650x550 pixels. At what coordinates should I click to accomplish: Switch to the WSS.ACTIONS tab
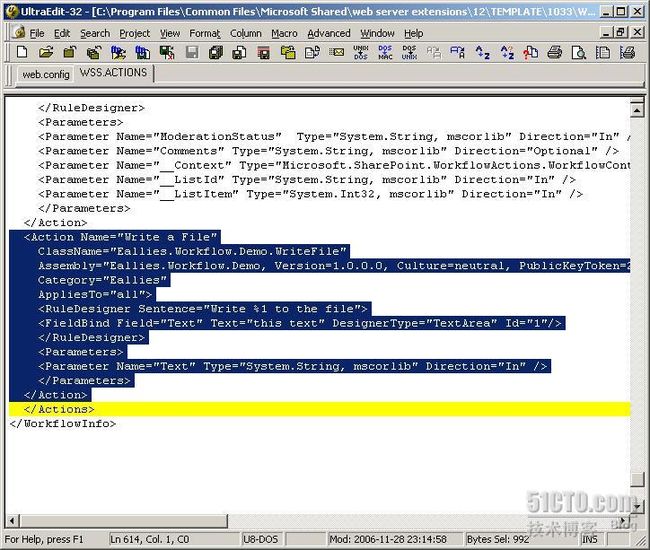click(x=113, y=73)
